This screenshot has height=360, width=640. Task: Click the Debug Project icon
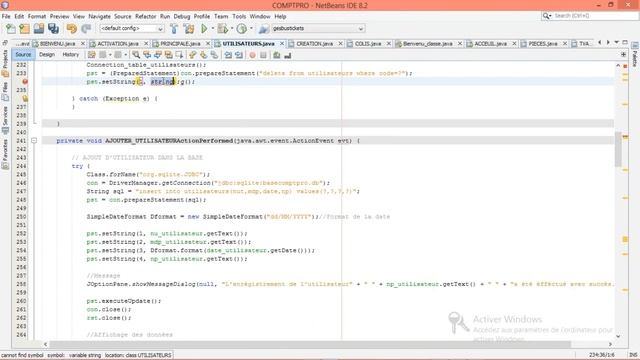222,29
